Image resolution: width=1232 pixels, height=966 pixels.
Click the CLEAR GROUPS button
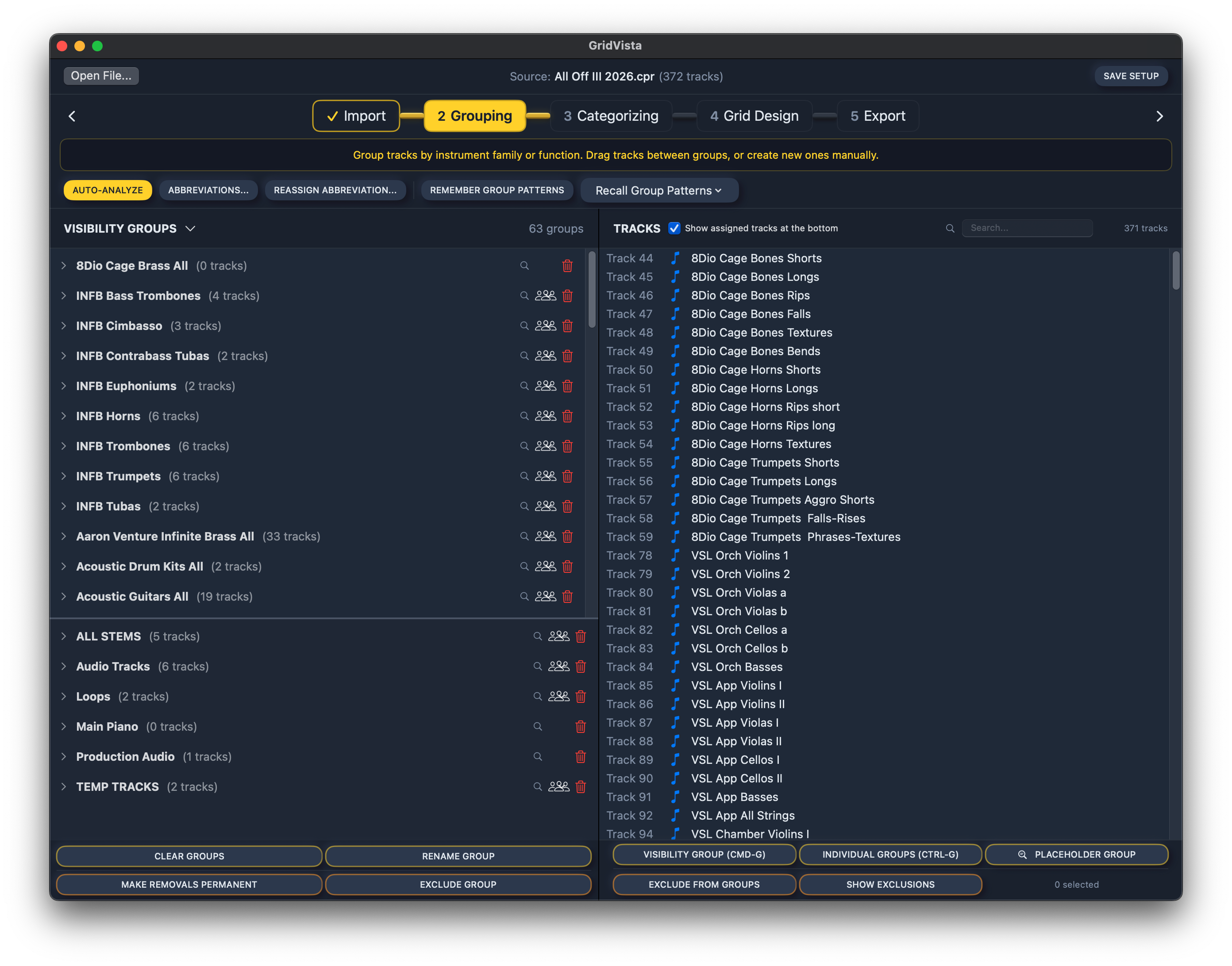click(x=189, y=856)
